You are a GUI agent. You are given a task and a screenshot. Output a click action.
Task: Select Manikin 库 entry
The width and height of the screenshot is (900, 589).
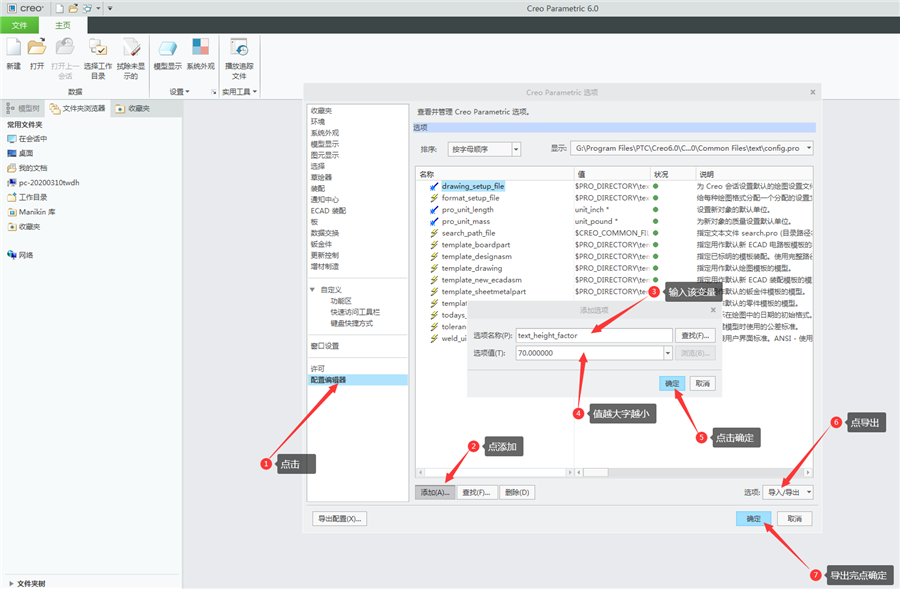click(31, 212)
